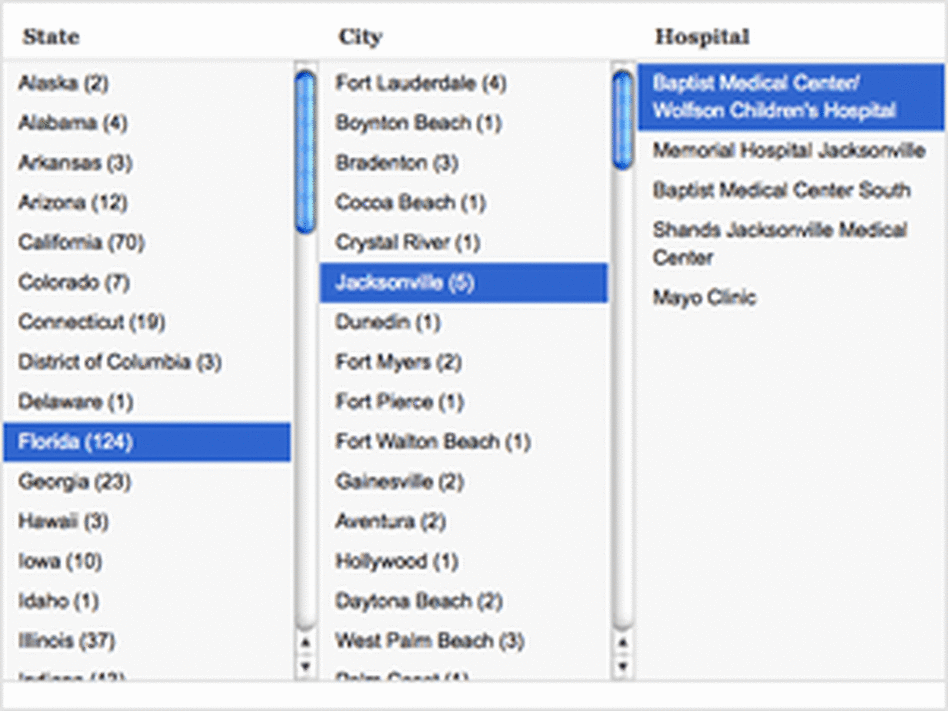Click highlighted Florida (124) row
Image resolution: width=948 pixels, height=711 pixels.
tap(147, 442)
